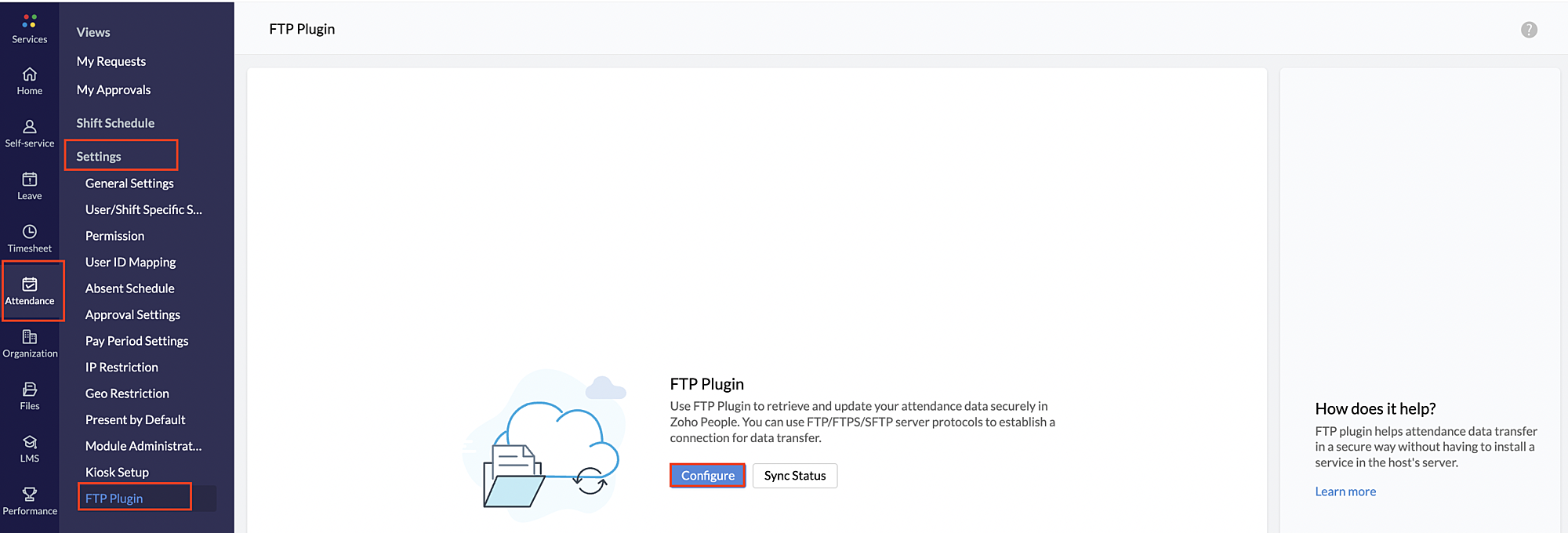Viewport: 1568px width, 533px height.
Task: Open Absent Schedule settings
Action: (x=129, y=288)
